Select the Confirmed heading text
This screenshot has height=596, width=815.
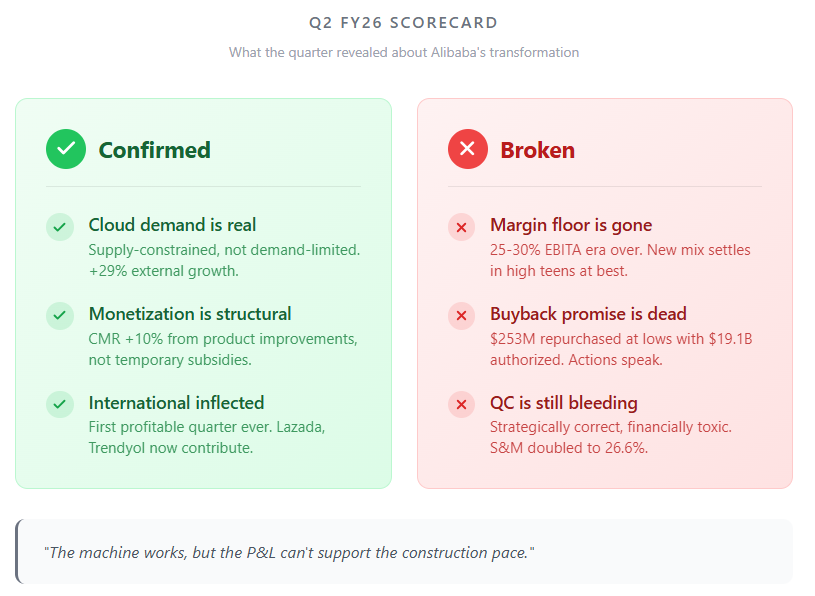tap(155, 150)
